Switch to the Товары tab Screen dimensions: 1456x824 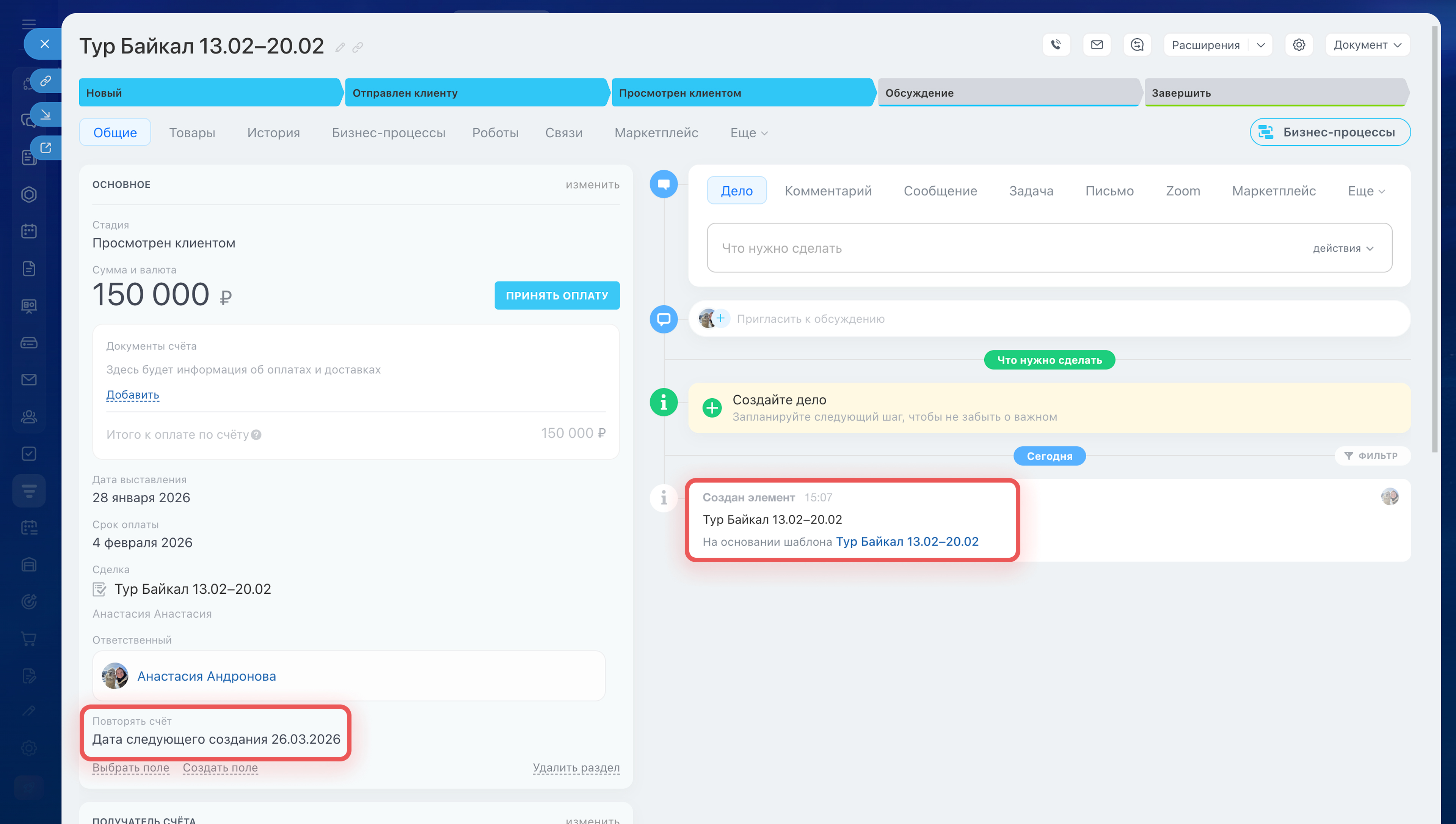coord(192,132)
